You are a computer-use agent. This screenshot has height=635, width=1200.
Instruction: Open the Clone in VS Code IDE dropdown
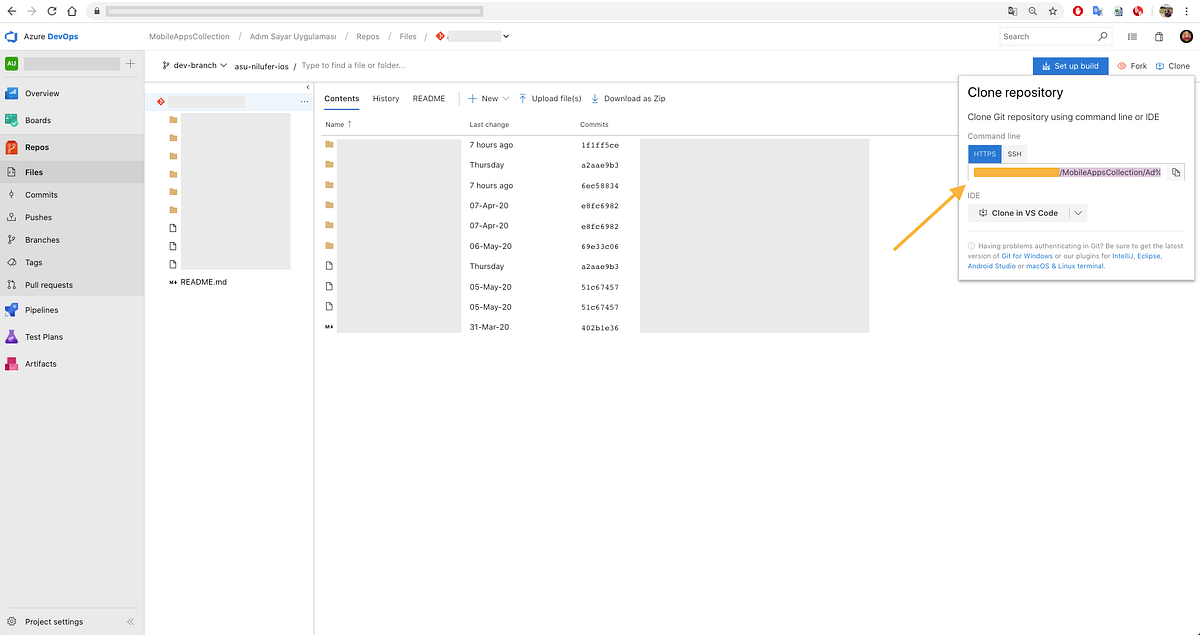coord(1078,212)
